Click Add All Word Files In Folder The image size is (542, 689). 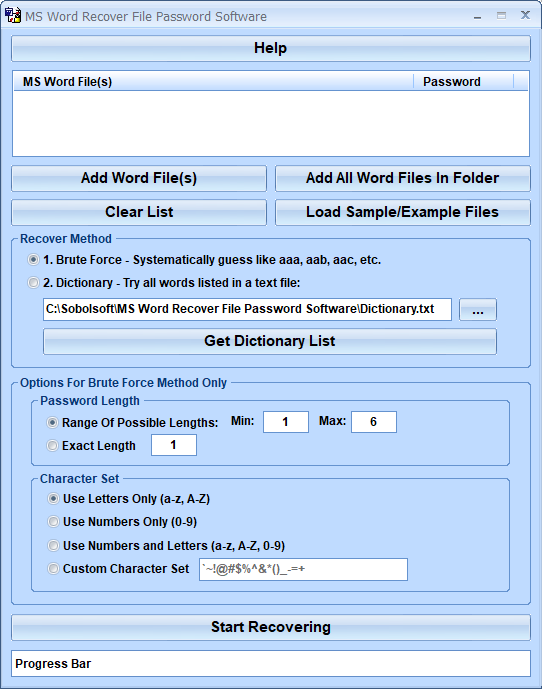coord(403,178)
